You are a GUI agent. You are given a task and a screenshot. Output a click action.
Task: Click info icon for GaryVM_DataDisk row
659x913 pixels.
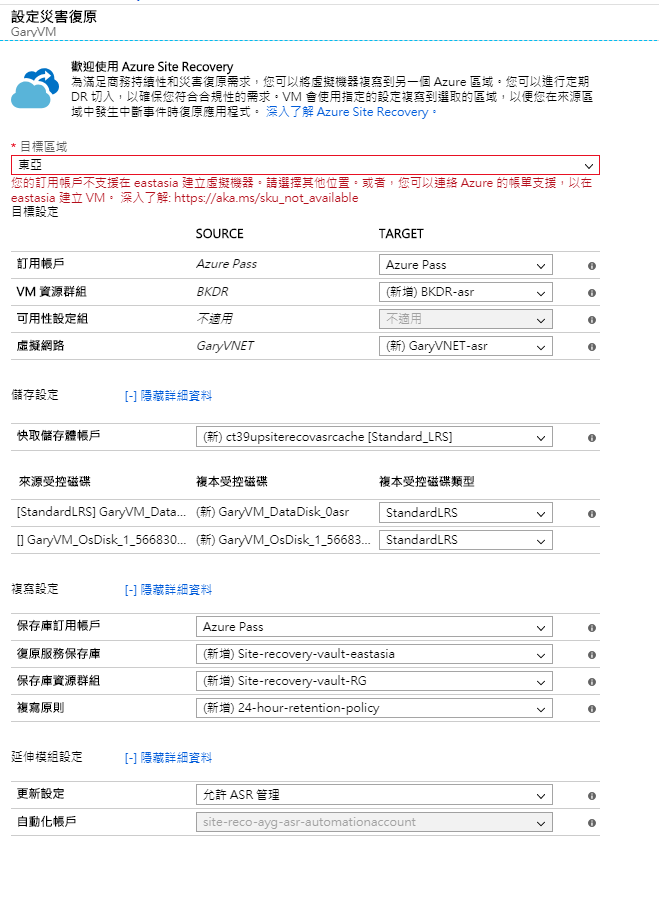coord(591,514)
